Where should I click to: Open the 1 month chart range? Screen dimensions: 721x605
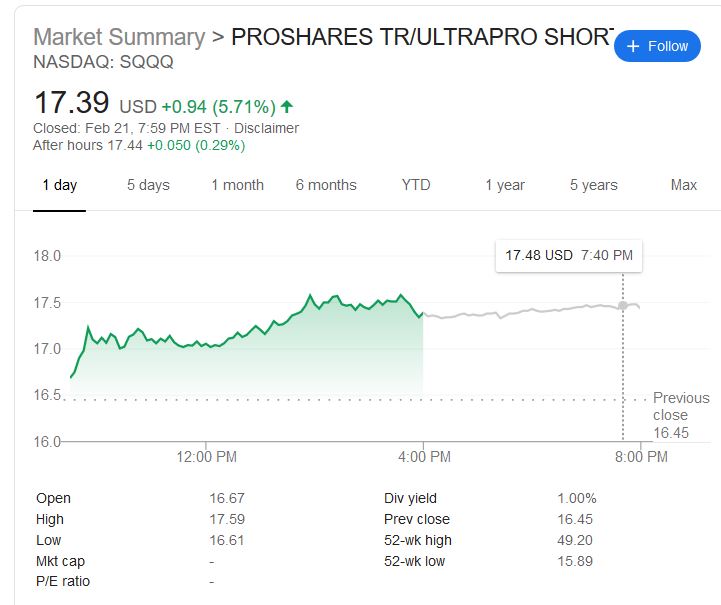click(x=237, y=185)
